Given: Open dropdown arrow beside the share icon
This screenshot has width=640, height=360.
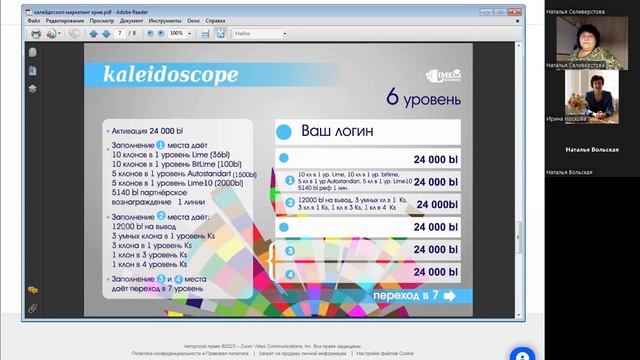Looking at the screenshot, I should (x=60, y=33).
